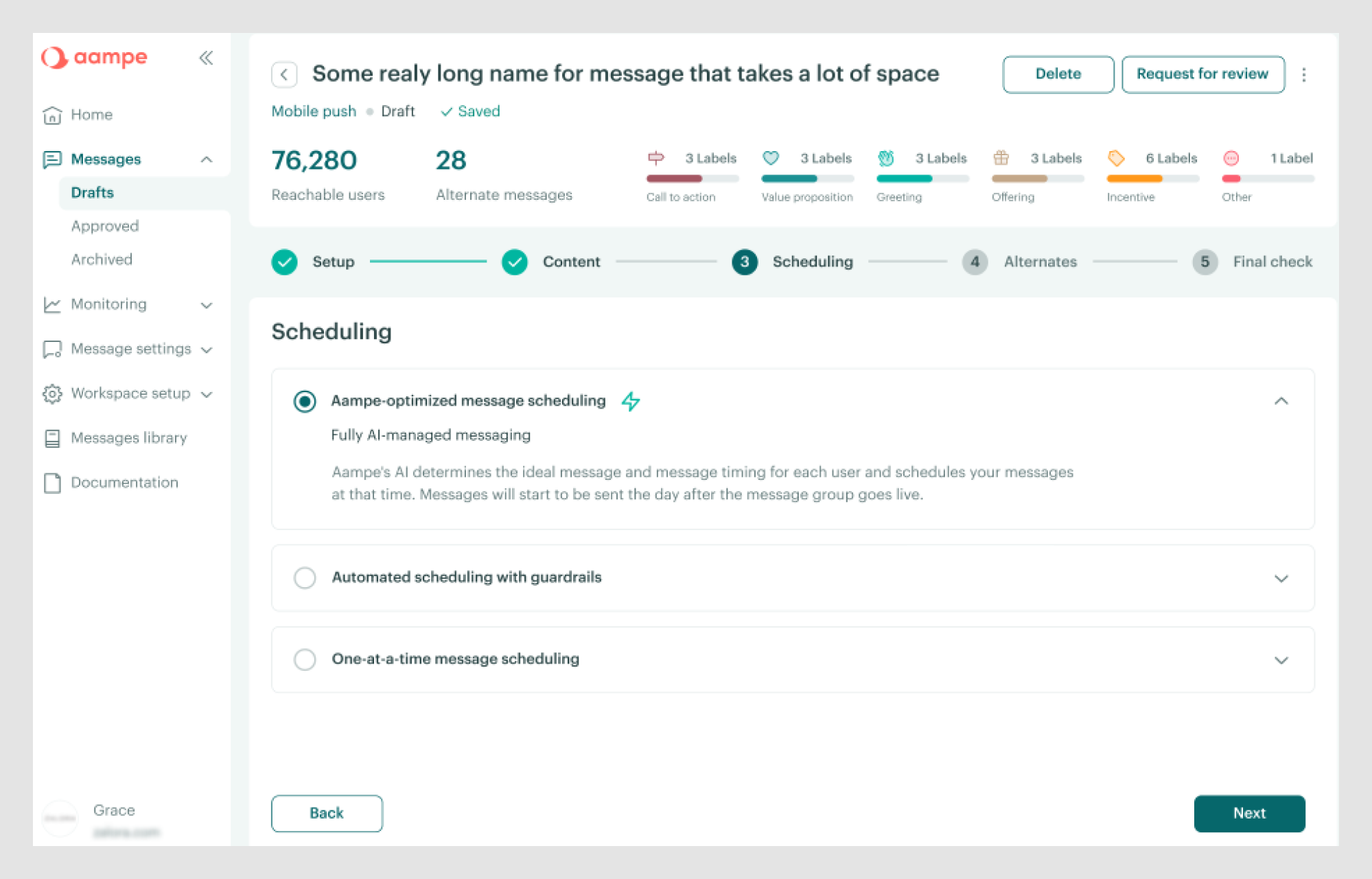The image size is (1372, 879).
Task: Expand One-at-a-time scheduling chevron
Action: click(x=1281, y=660)
